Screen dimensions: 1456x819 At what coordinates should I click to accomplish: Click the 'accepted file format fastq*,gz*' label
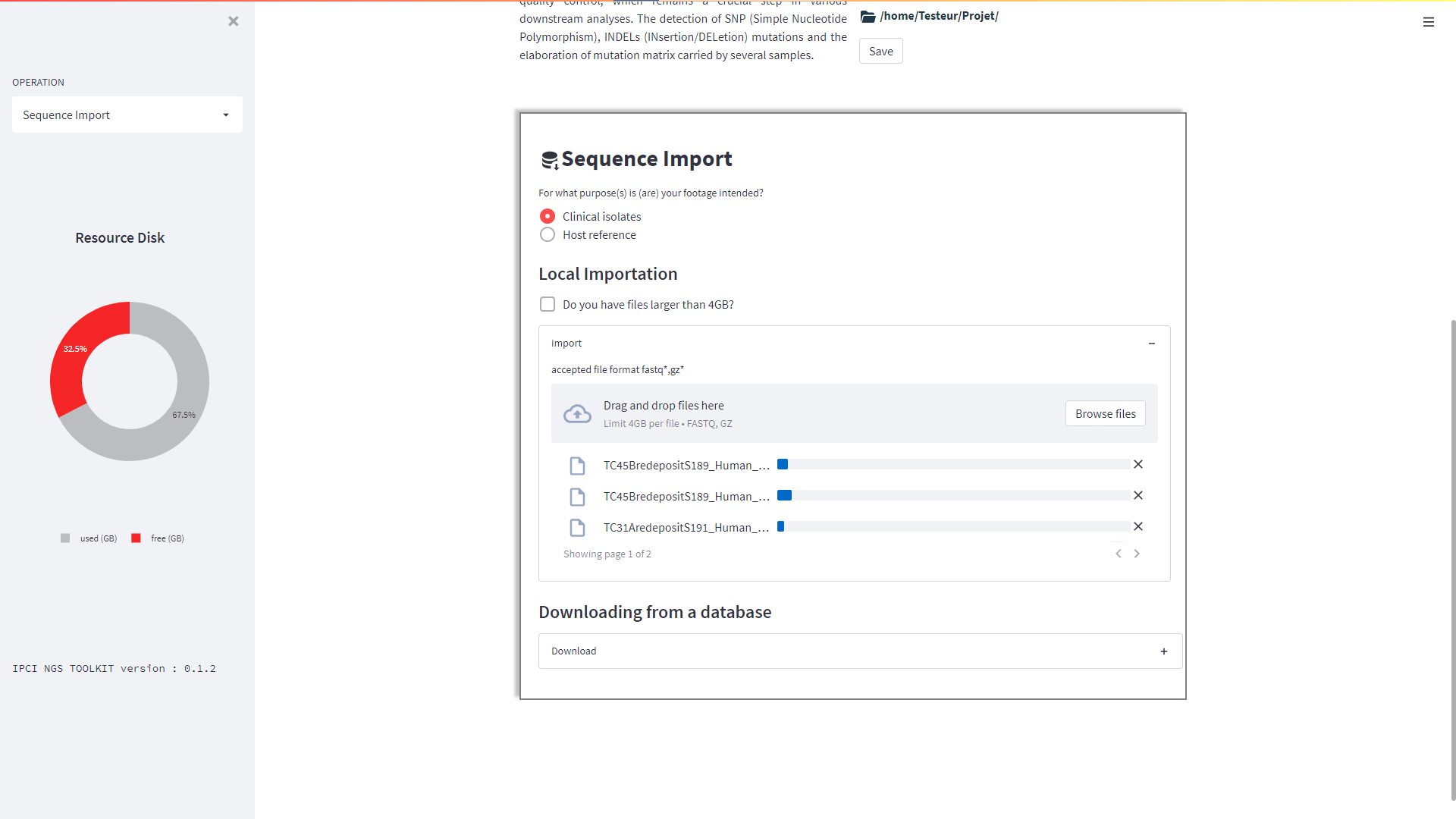pyautogui.click(x=617, y=370)
